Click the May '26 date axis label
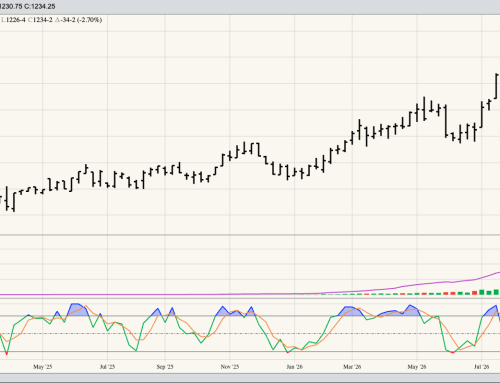 click(417, 367)
